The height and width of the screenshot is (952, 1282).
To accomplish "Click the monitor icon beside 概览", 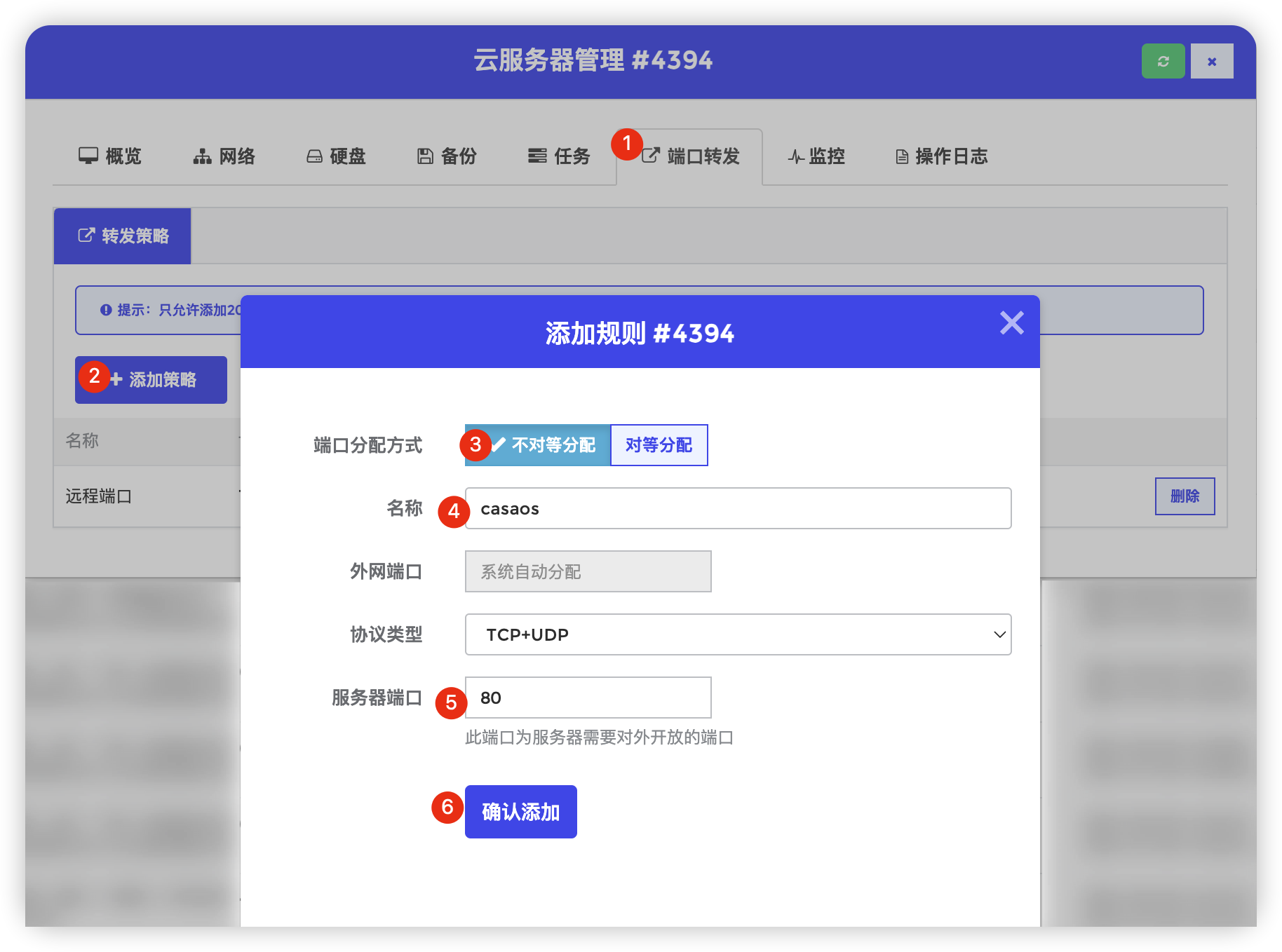I will point(88,156).
